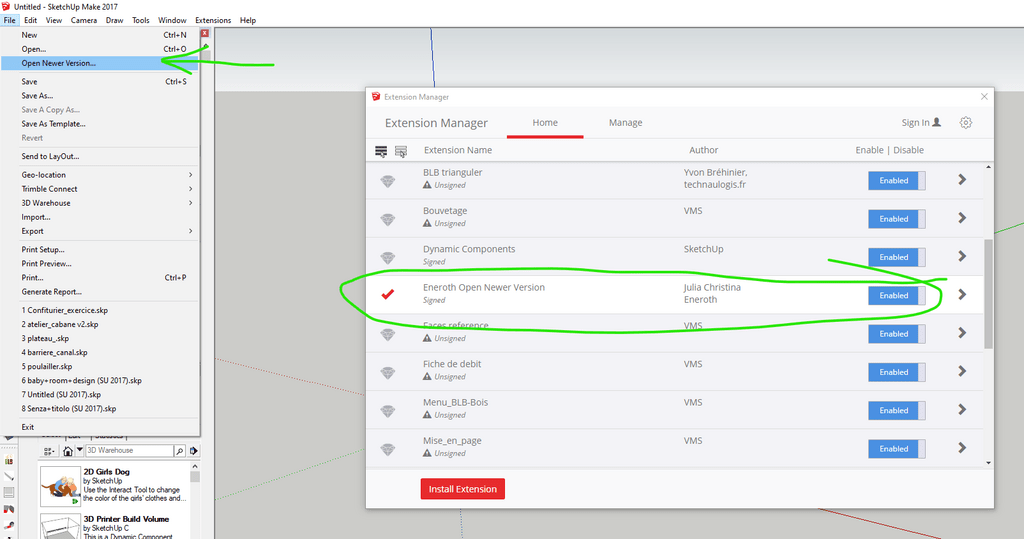The height and width of the screenshot is (539, 1024).
Task: Expand details chevron for Bouvetage
Action: coord(962,218)
